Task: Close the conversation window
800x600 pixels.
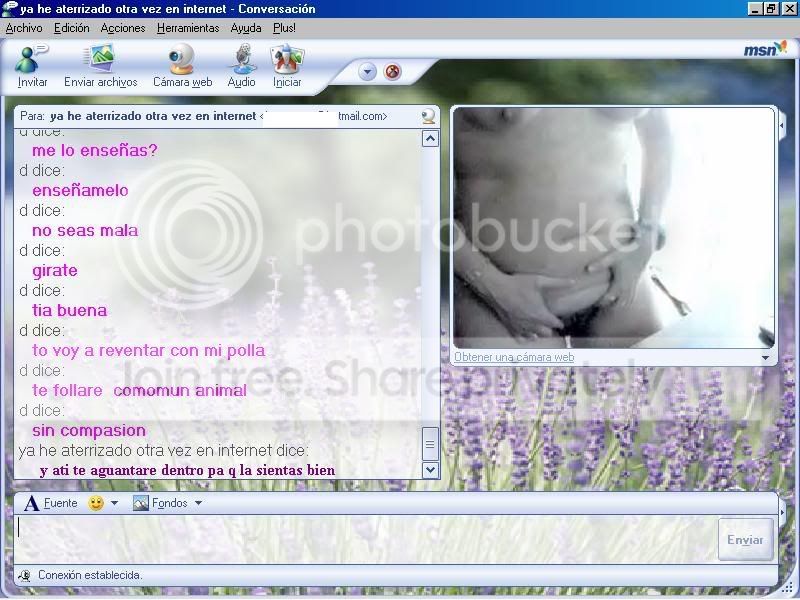Action: pos(788,9)
